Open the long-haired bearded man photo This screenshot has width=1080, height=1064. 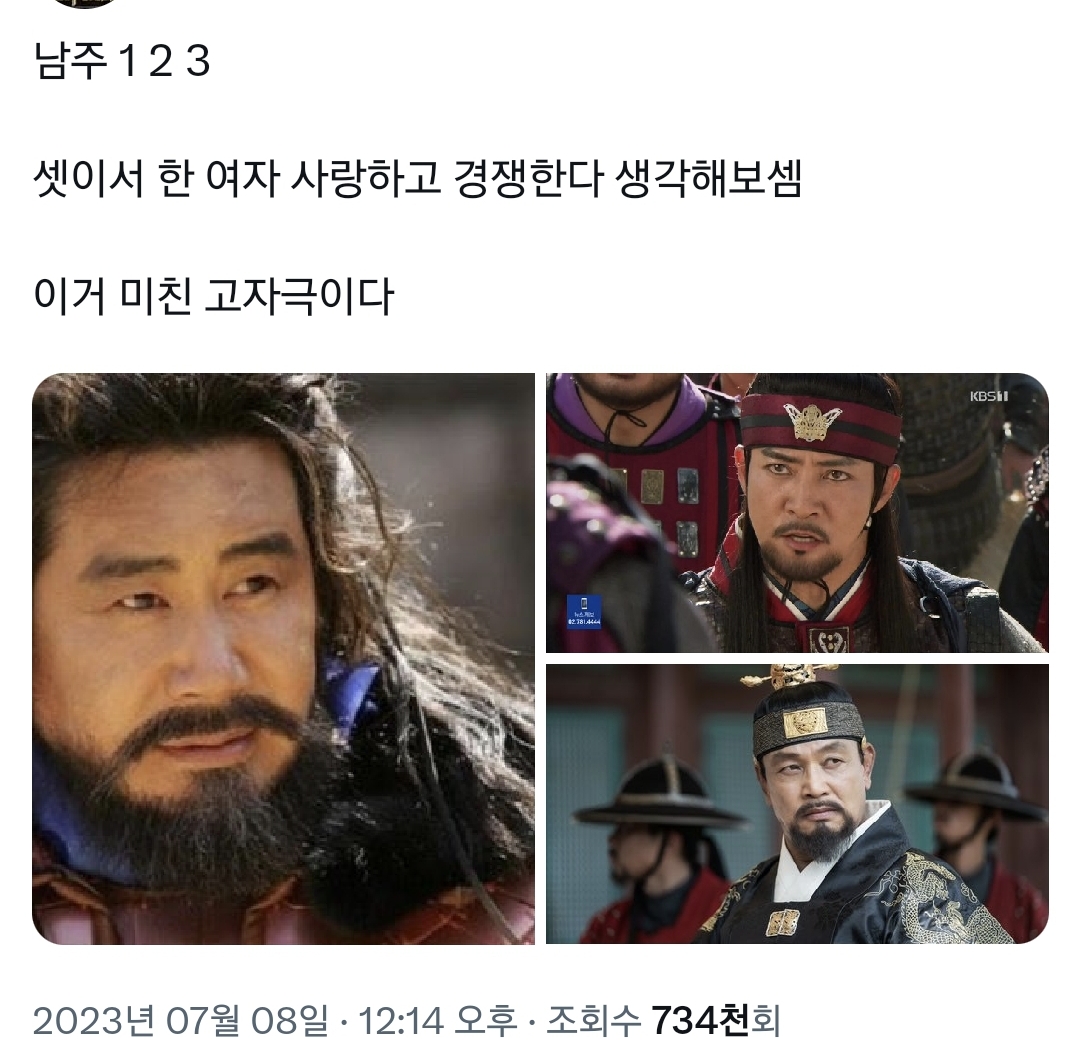click(x=283, y=658)
